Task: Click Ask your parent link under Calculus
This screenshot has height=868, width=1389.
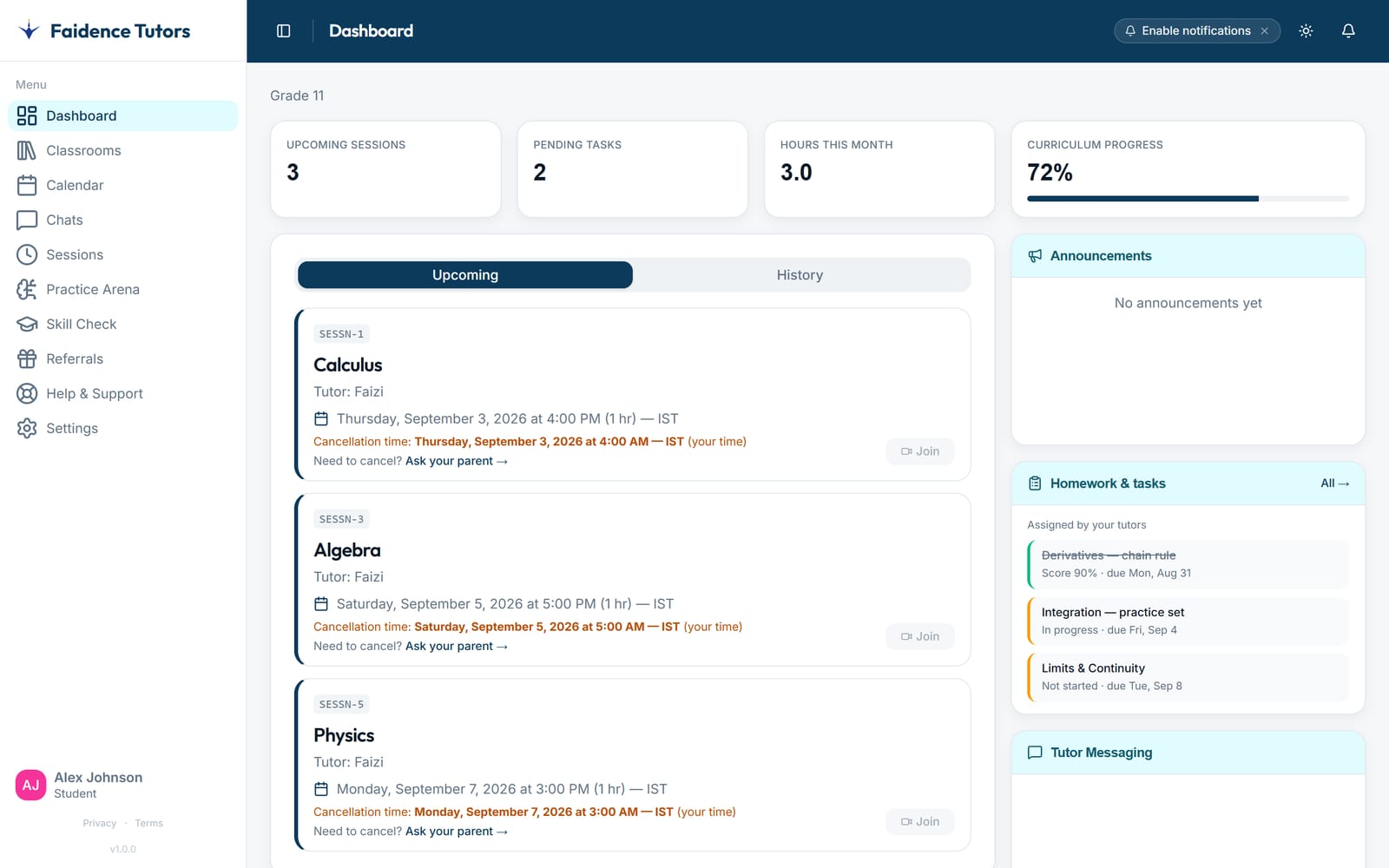Action: [456, 461]
